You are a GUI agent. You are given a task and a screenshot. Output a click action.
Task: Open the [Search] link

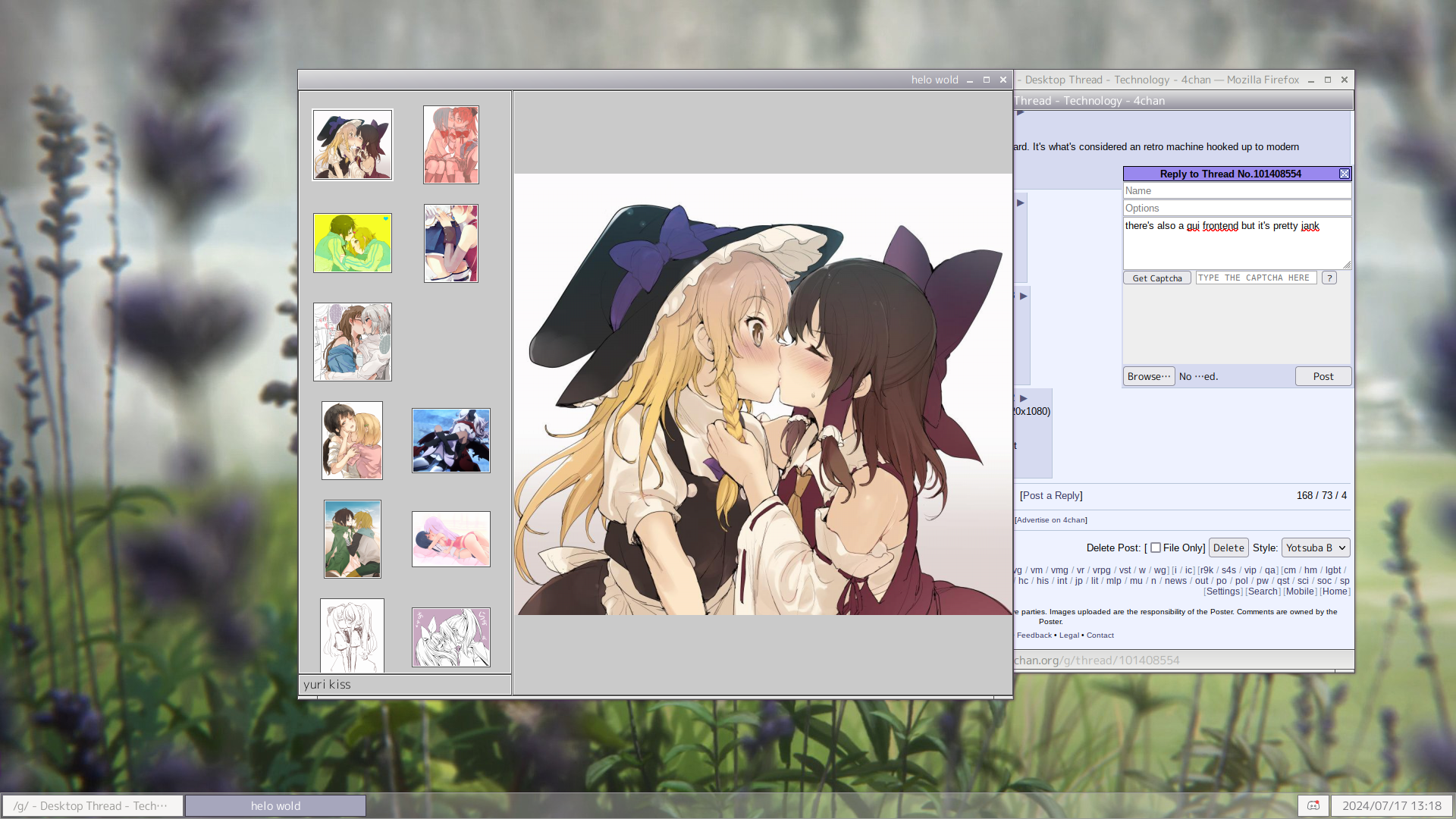pyautogui.click(x=1263, y=591)
